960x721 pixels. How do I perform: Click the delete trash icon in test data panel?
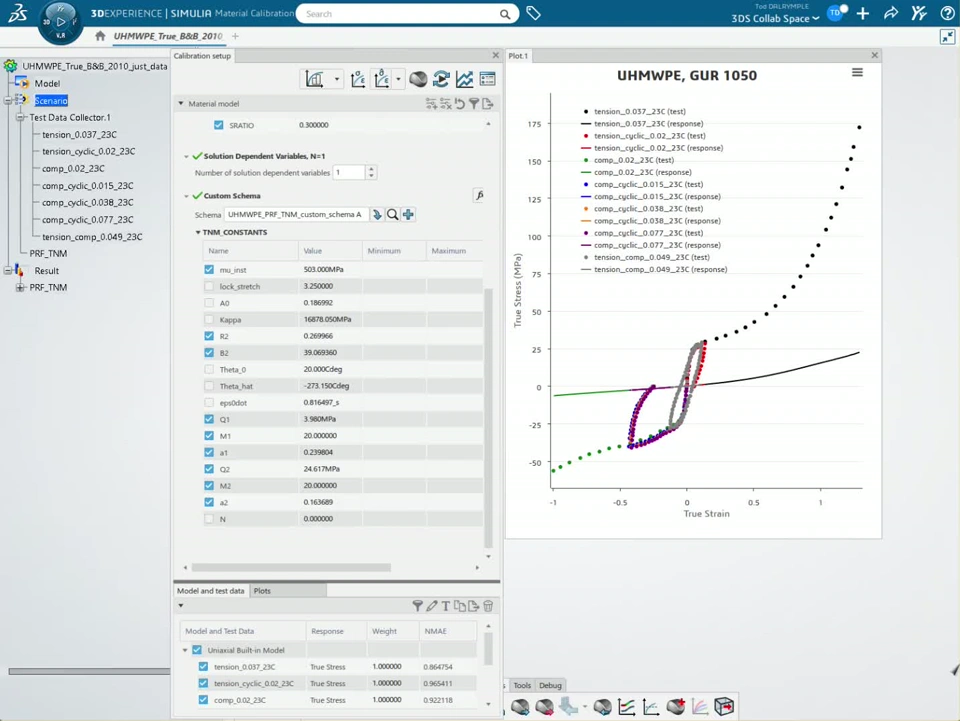pyautogui.click(x=488, y=606)
